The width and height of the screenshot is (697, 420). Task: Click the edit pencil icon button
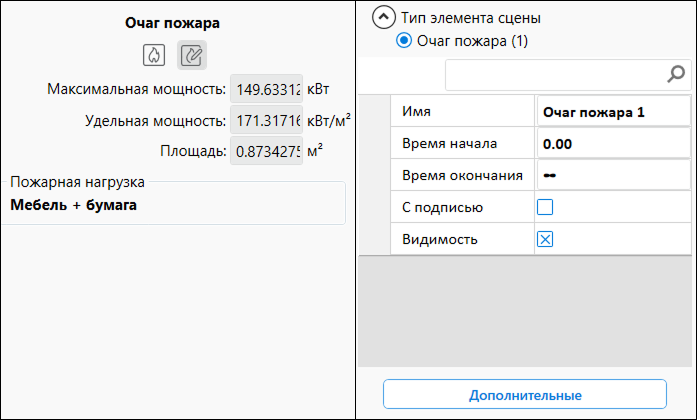(192, 55)
